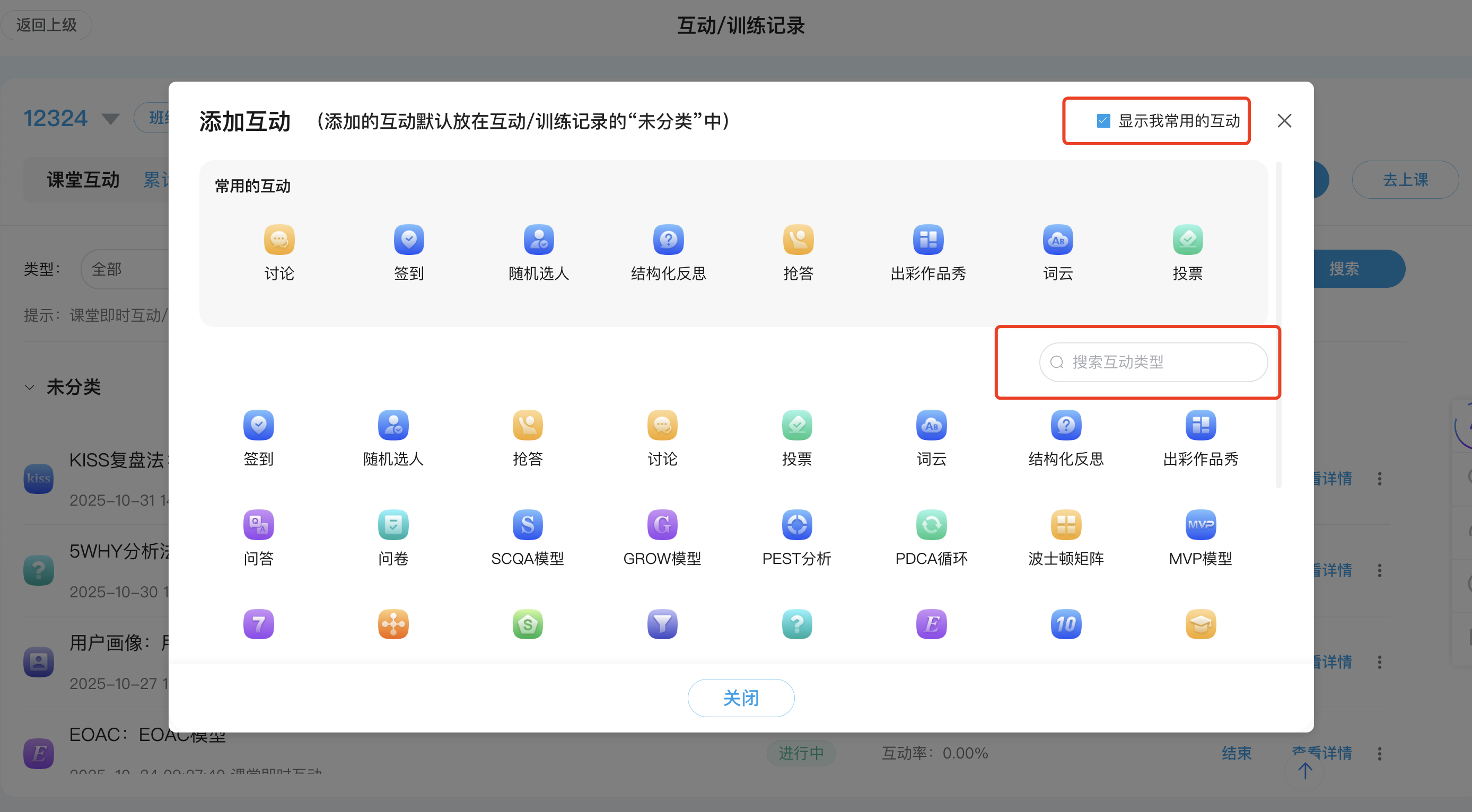Choose the MVP模型 icon
Screen dimensions: 1472x812
click(1200, 536)
